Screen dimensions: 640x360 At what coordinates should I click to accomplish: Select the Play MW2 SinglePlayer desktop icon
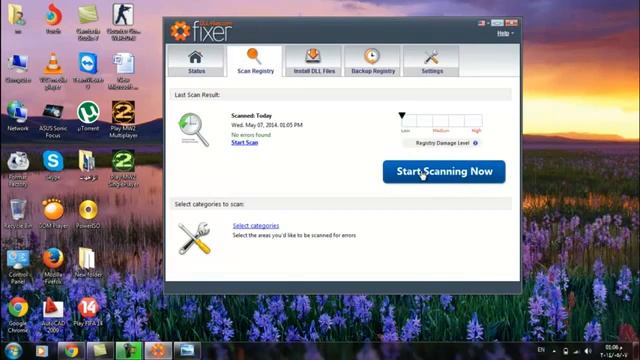coord(123,168)
